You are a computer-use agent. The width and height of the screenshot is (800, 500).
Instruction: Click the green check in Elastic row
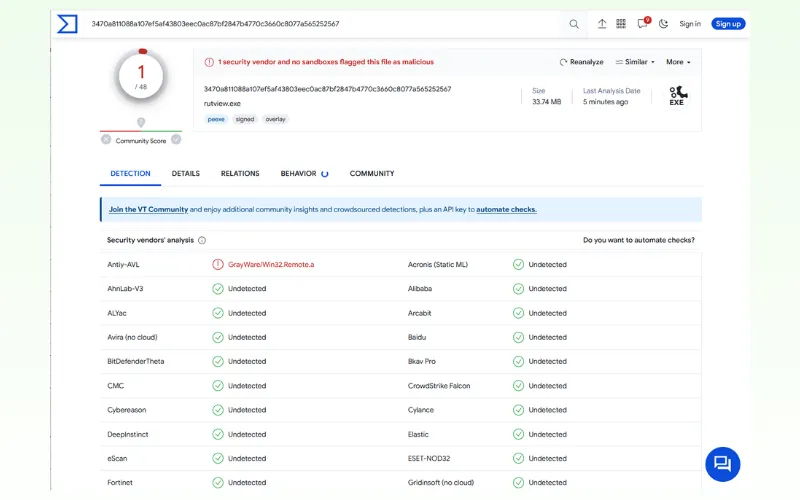518,434
